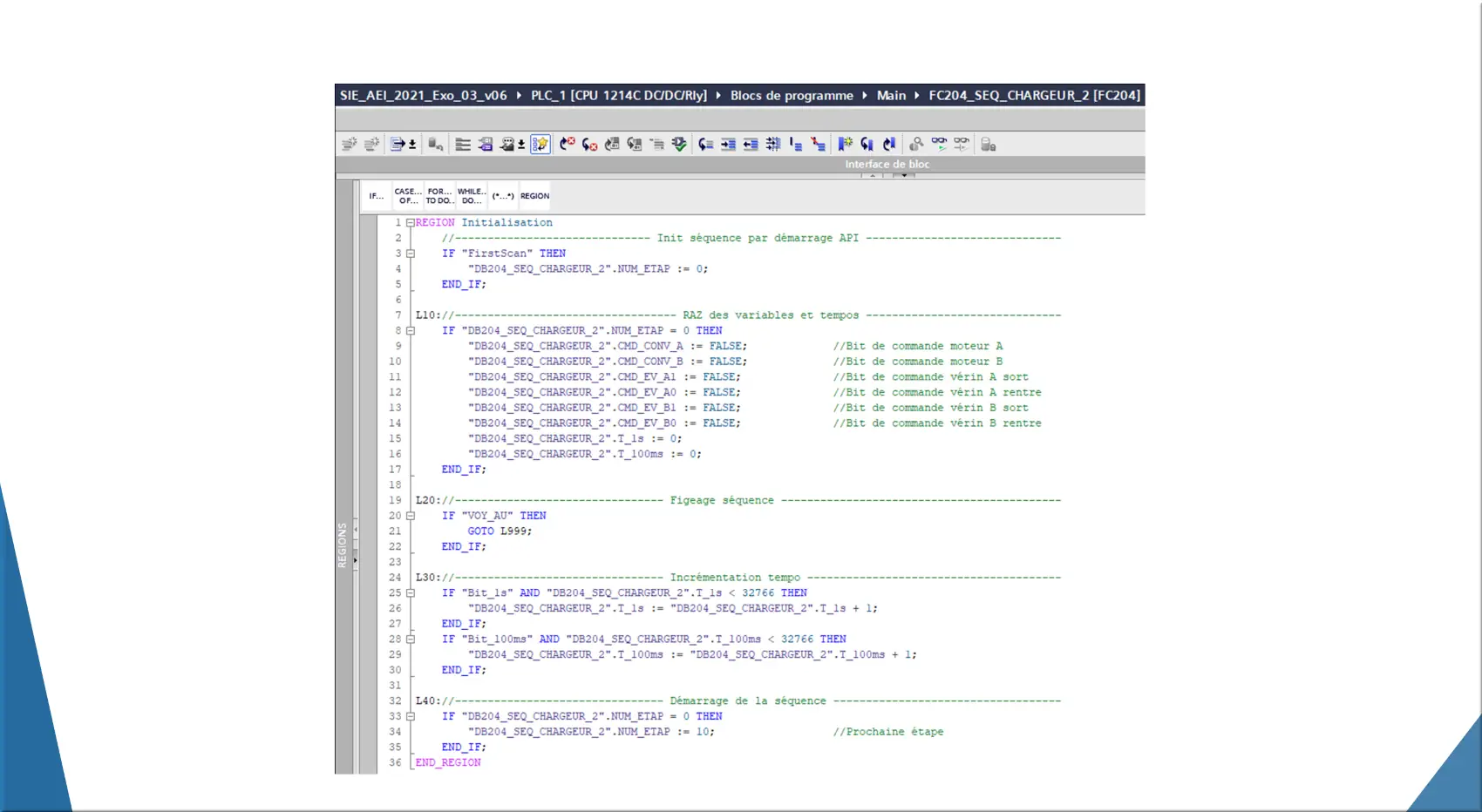Image resolution: width=1482 pixels, height=812 pixels.
Task: Collapse the IF block at line 33
Action: (410, 716)
